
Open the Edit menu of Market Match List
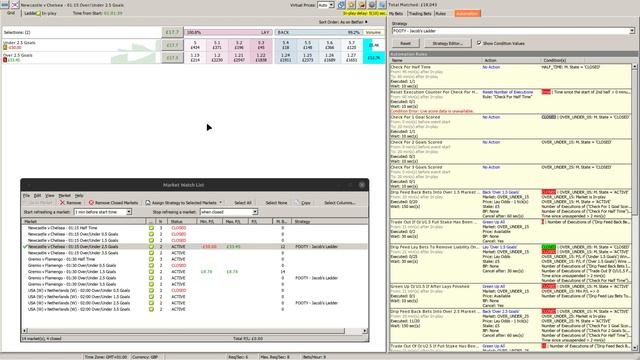tap(37, 196)
